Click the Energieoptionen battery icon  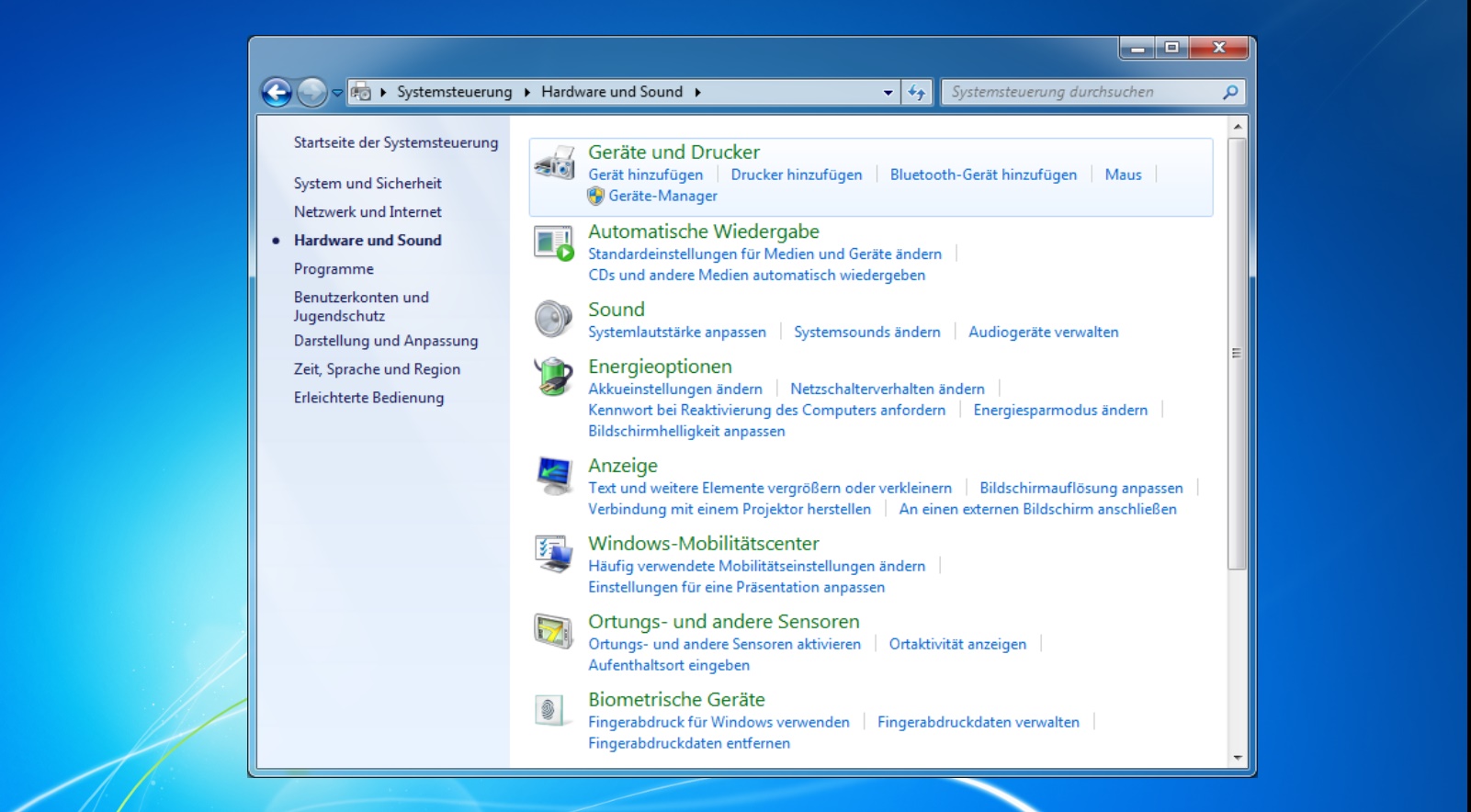[554, 377]
